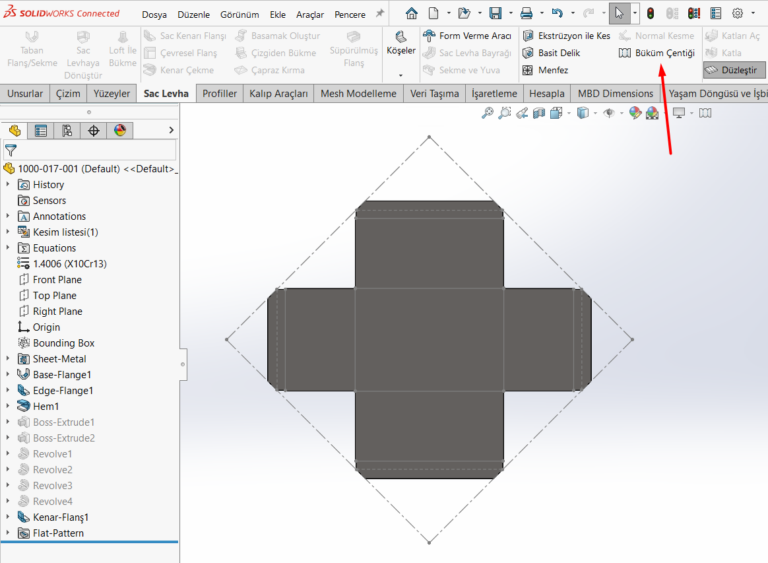768x563 pixels.
Task: Click the Form Verme Aracı icon
Action: point(429,36)
